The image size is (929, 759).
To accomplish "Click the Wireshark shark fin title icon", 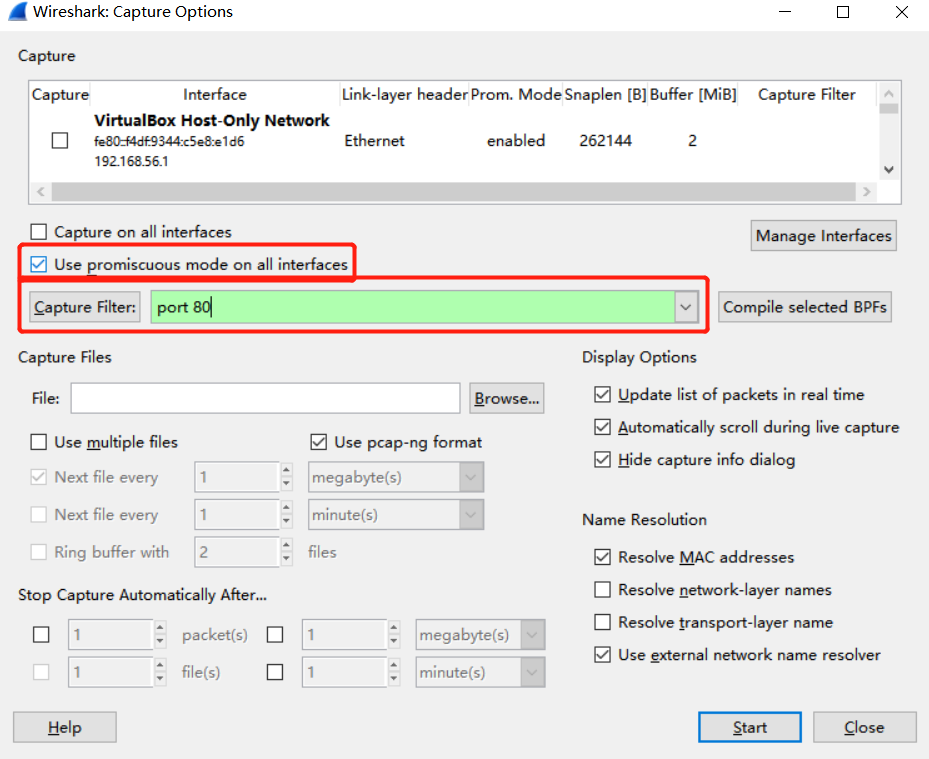I will pyautogui.click(x=18, y=12).
